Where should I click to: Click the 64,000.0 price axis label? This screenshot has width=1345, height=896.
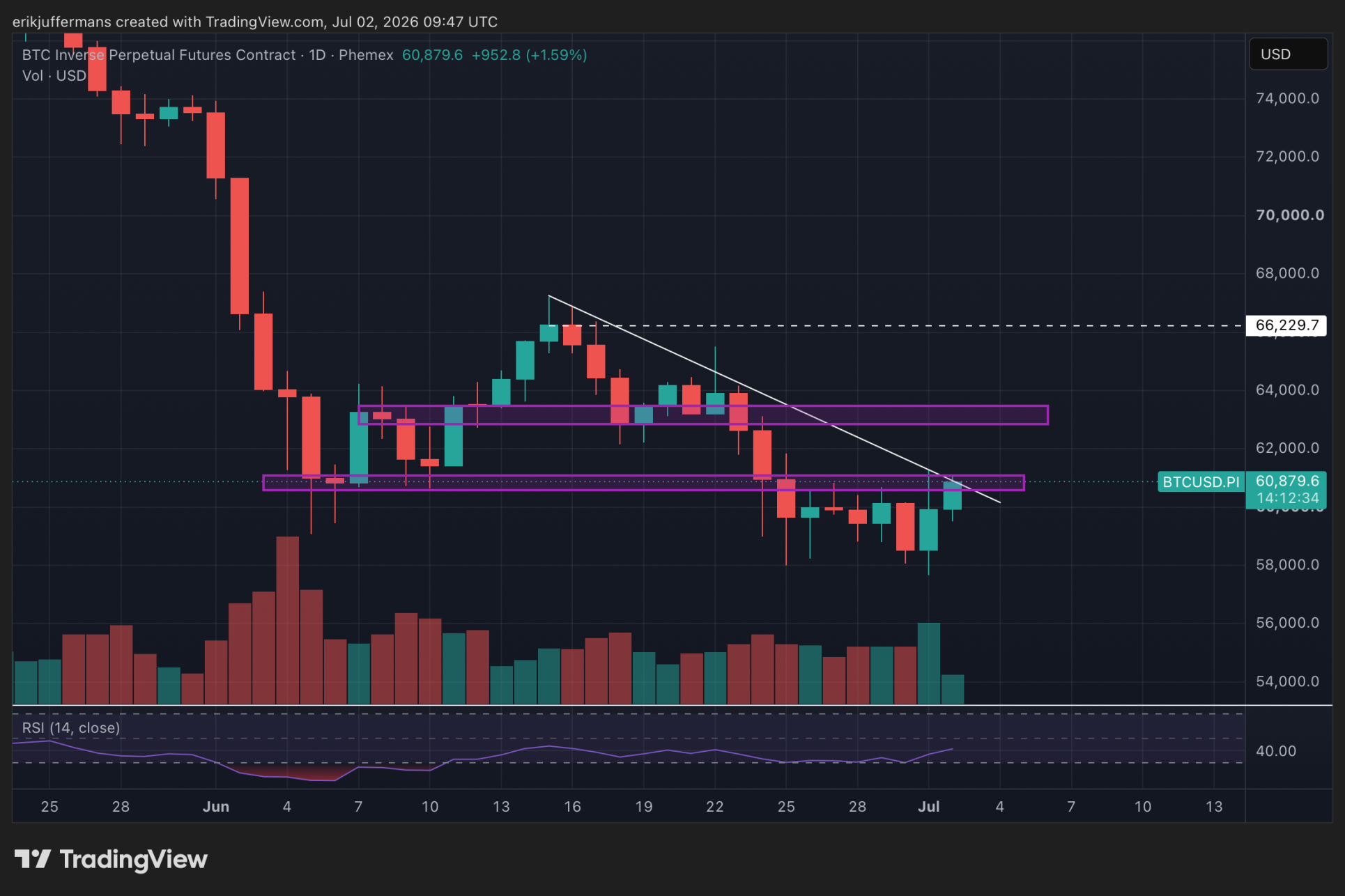(1287, 389)
